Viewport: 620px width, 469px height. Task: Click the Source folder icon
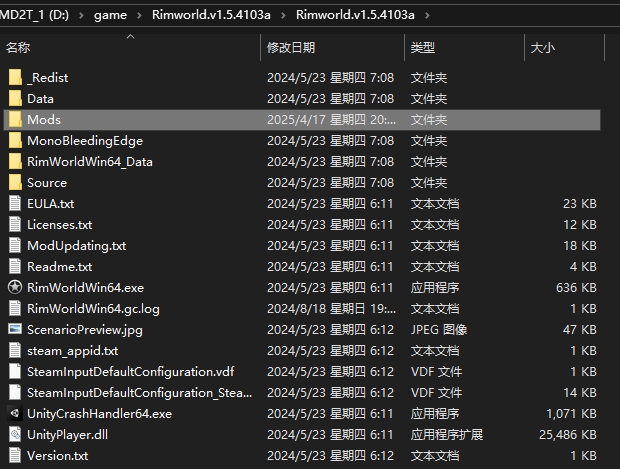pos(15,182)
